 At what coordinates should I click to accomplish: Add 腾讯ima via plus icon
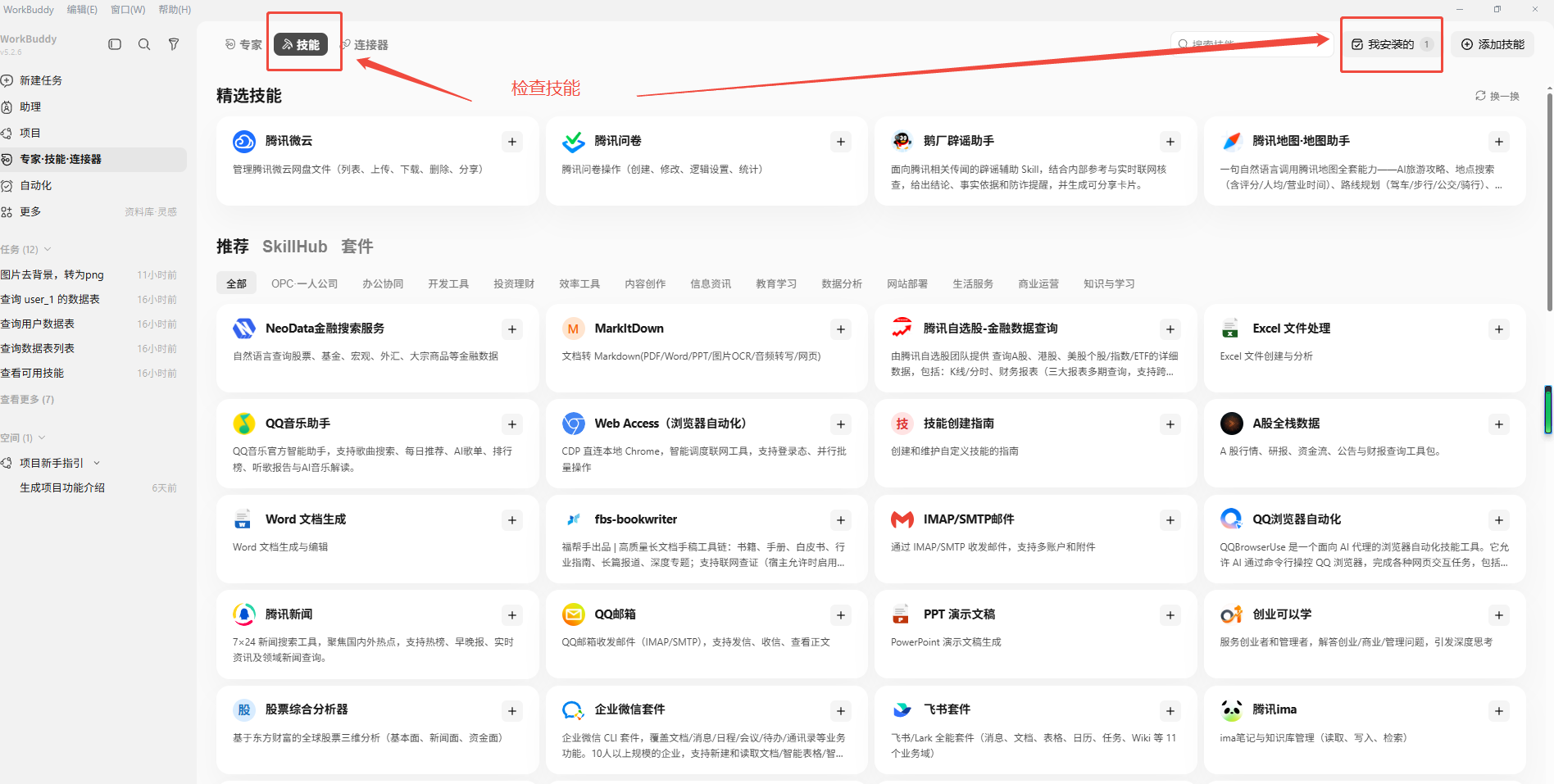[x=1499, y=711]
